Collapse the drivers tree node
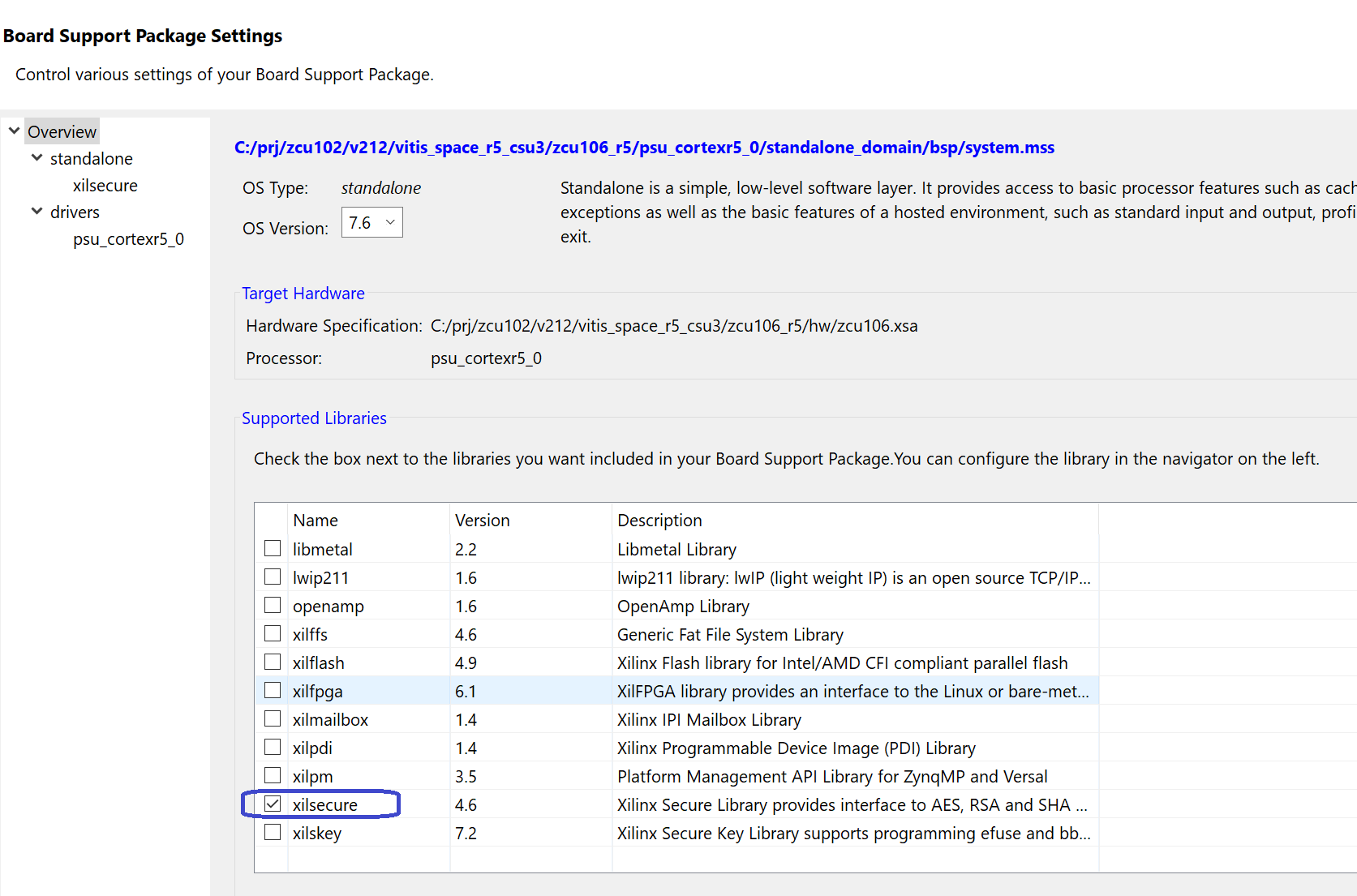 click(37, 212)
